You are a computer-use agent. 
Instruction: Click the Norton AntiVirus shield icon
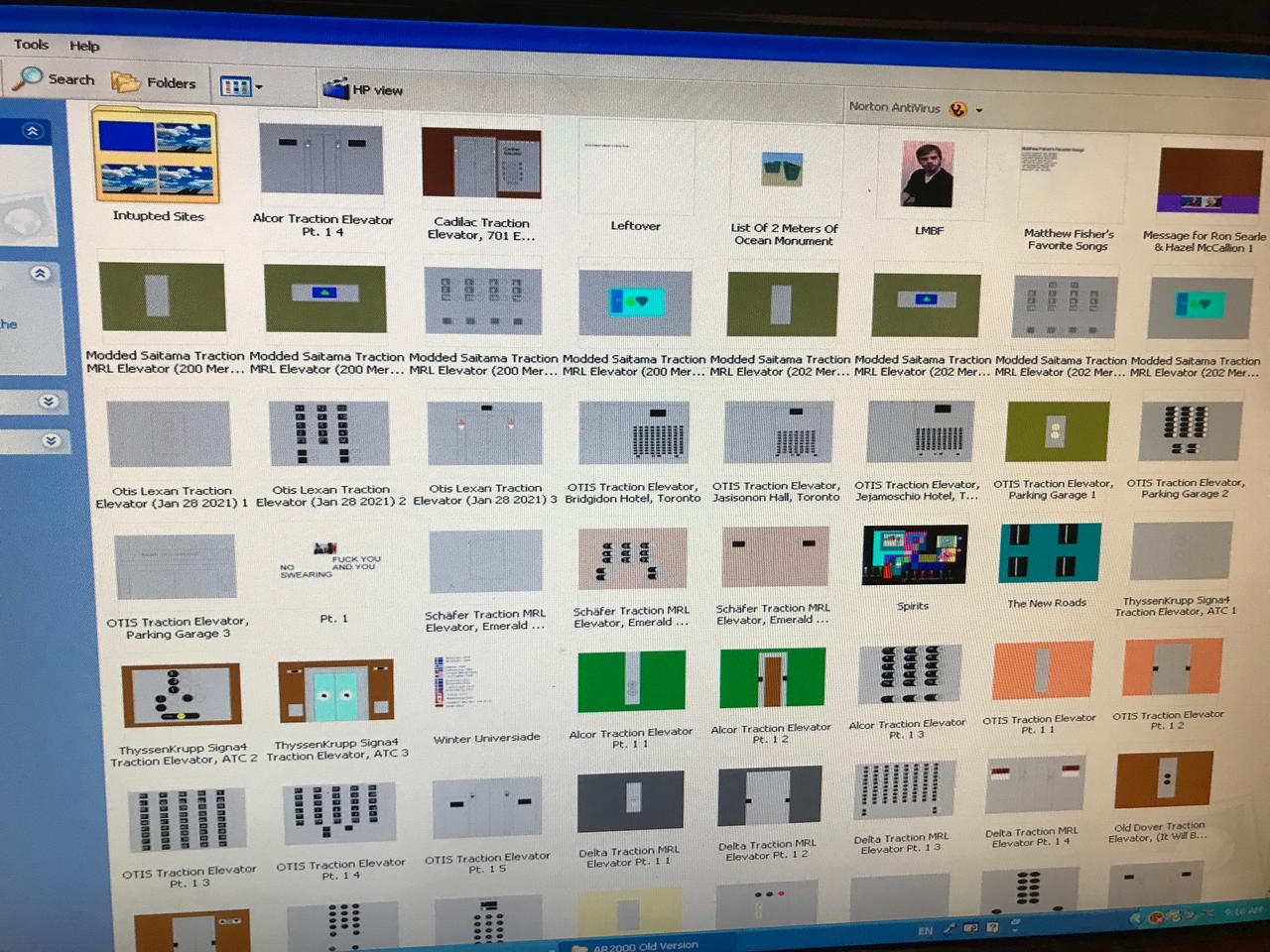coord(957,108)
